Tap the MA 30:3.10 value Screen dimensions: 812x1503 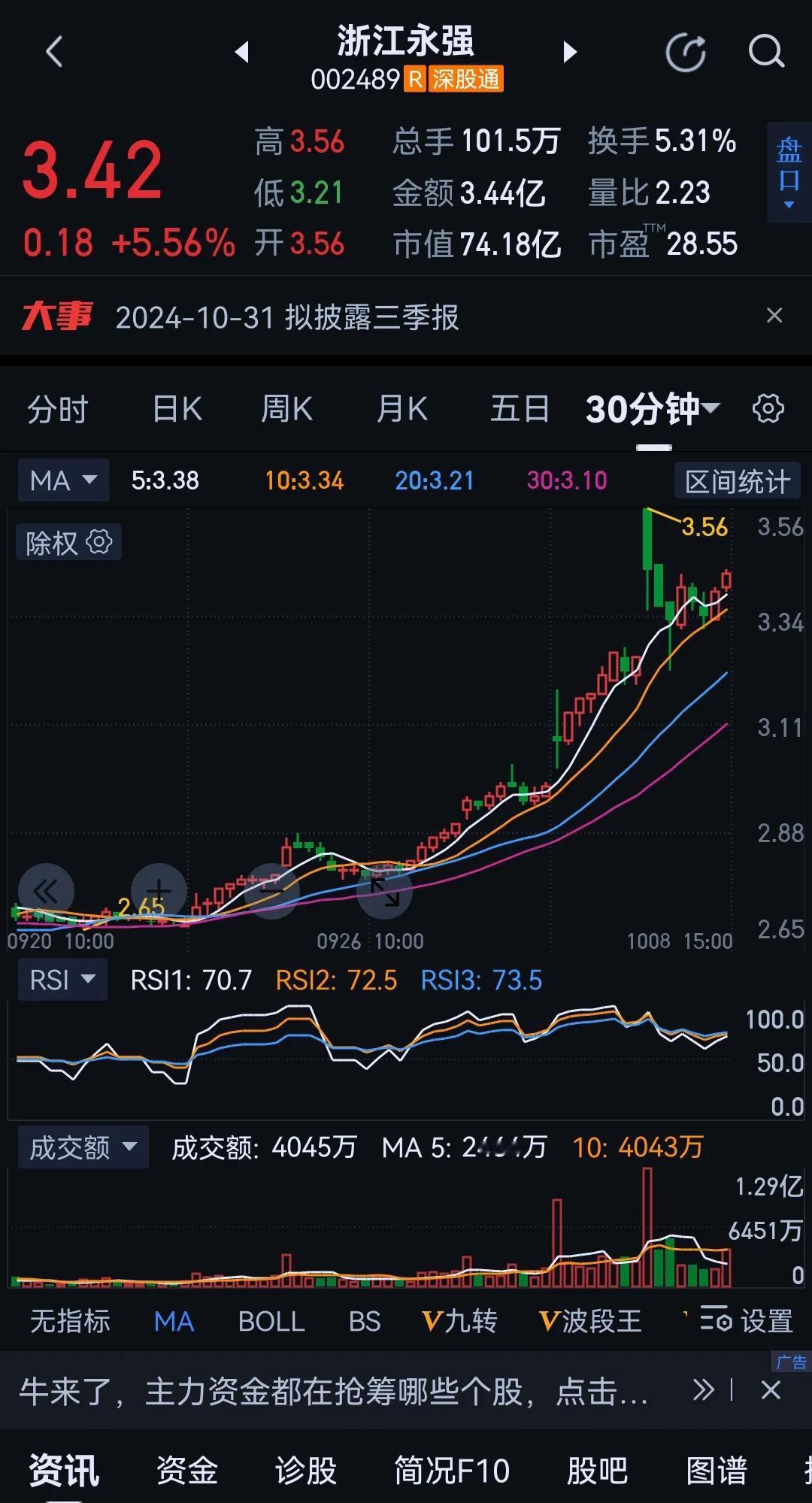tap(567, 480)
